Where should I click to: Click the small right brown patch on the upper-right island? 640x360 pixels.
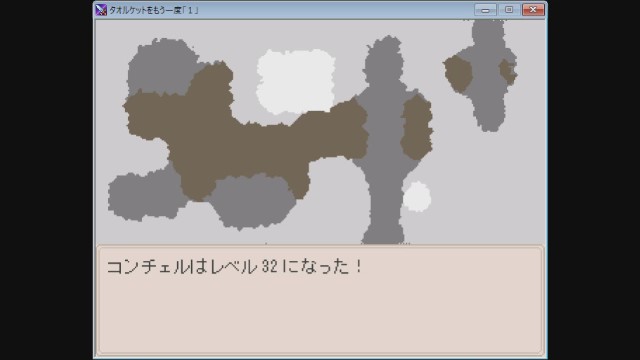point(508,71)
